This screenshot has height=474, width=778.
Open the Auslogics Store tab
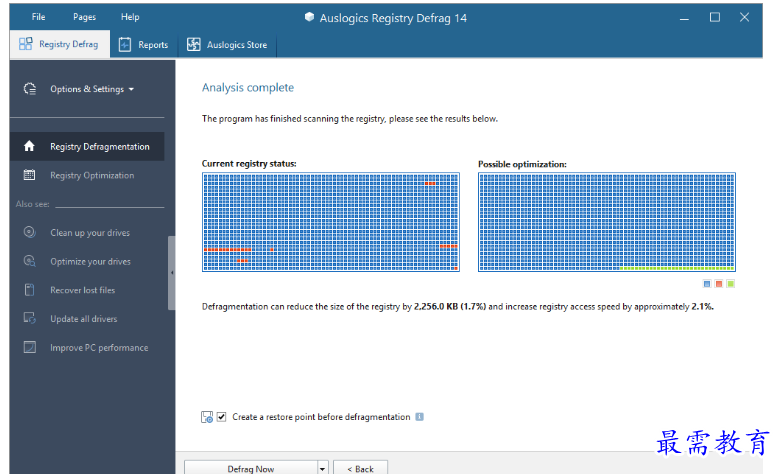[227, 45]
